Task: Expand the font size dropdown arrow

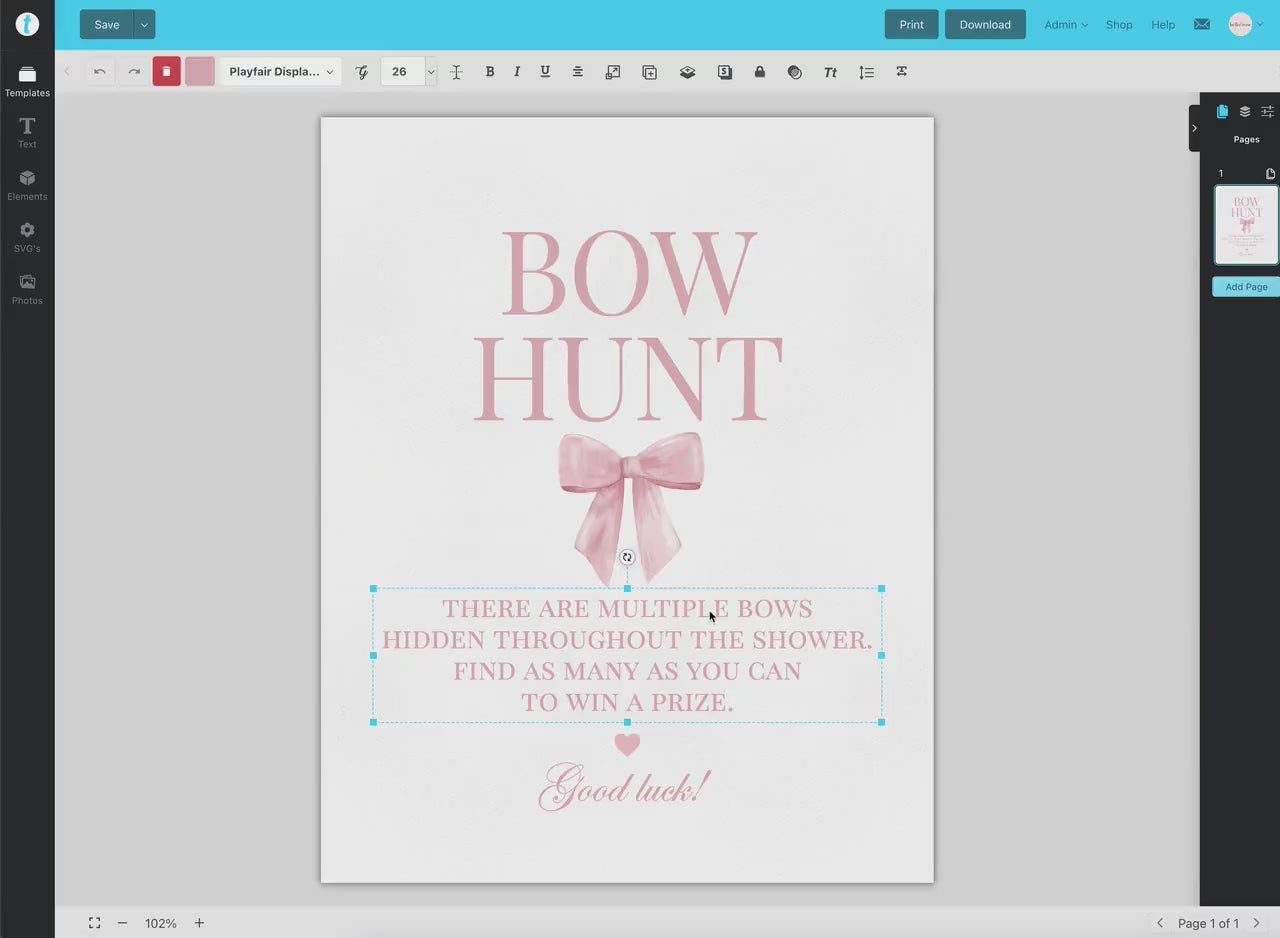Action: pyautogui.click(x=431, y=72)
